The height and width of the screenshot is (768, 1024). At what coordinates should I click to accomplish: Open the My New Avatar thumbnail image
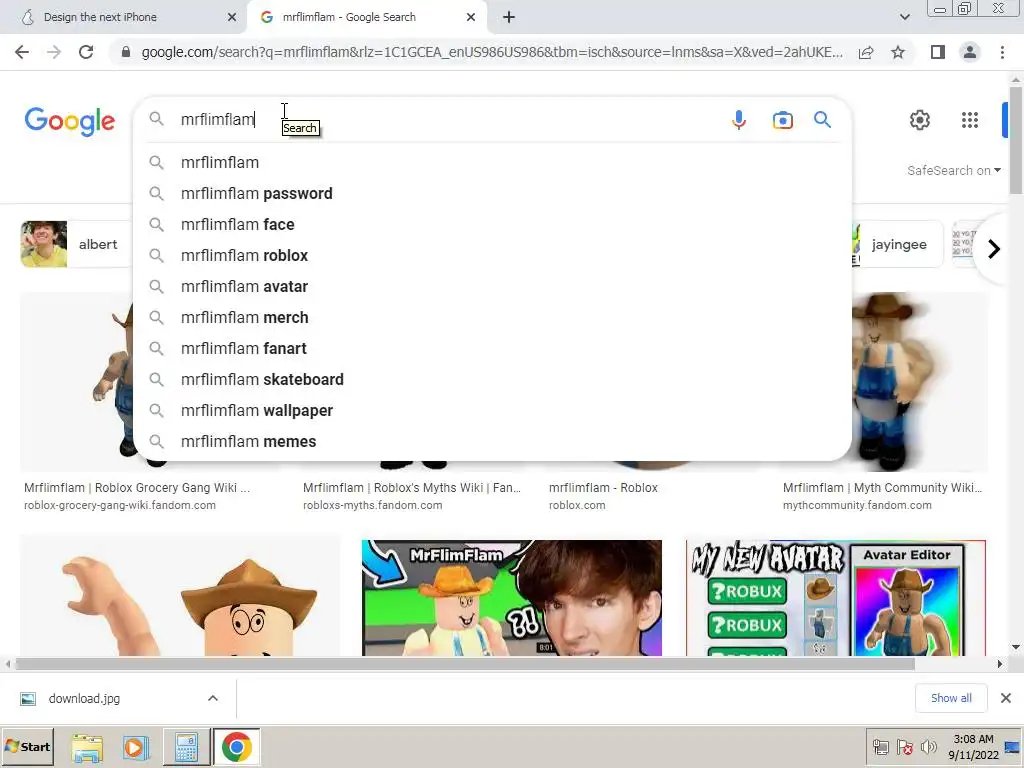[x=835, y=598]
